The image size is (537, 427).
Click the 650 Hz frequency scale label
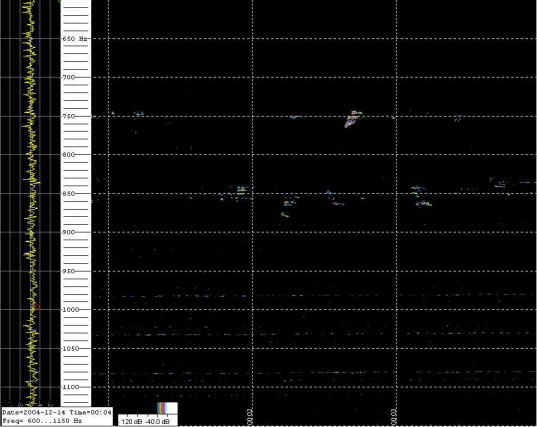pos(75,39)
